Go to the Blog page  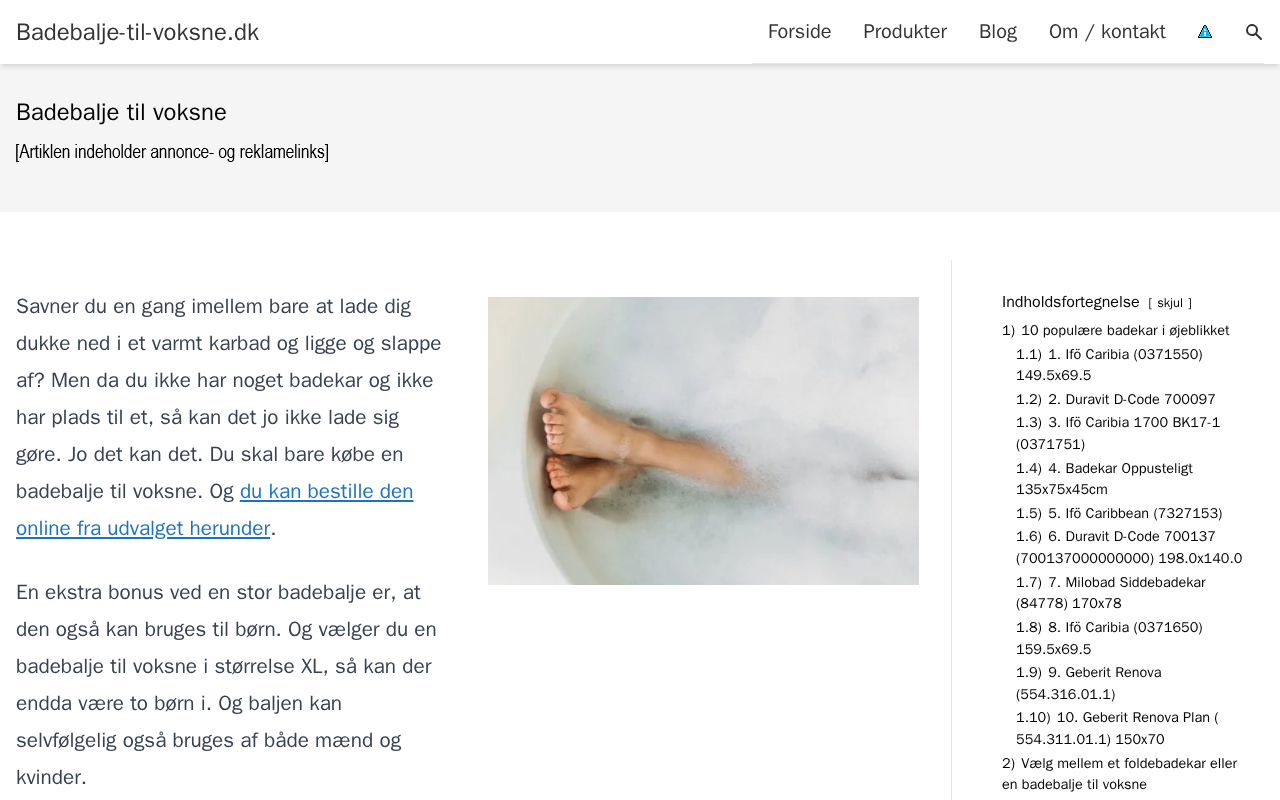pyautogui.click(x=998, y=32)
